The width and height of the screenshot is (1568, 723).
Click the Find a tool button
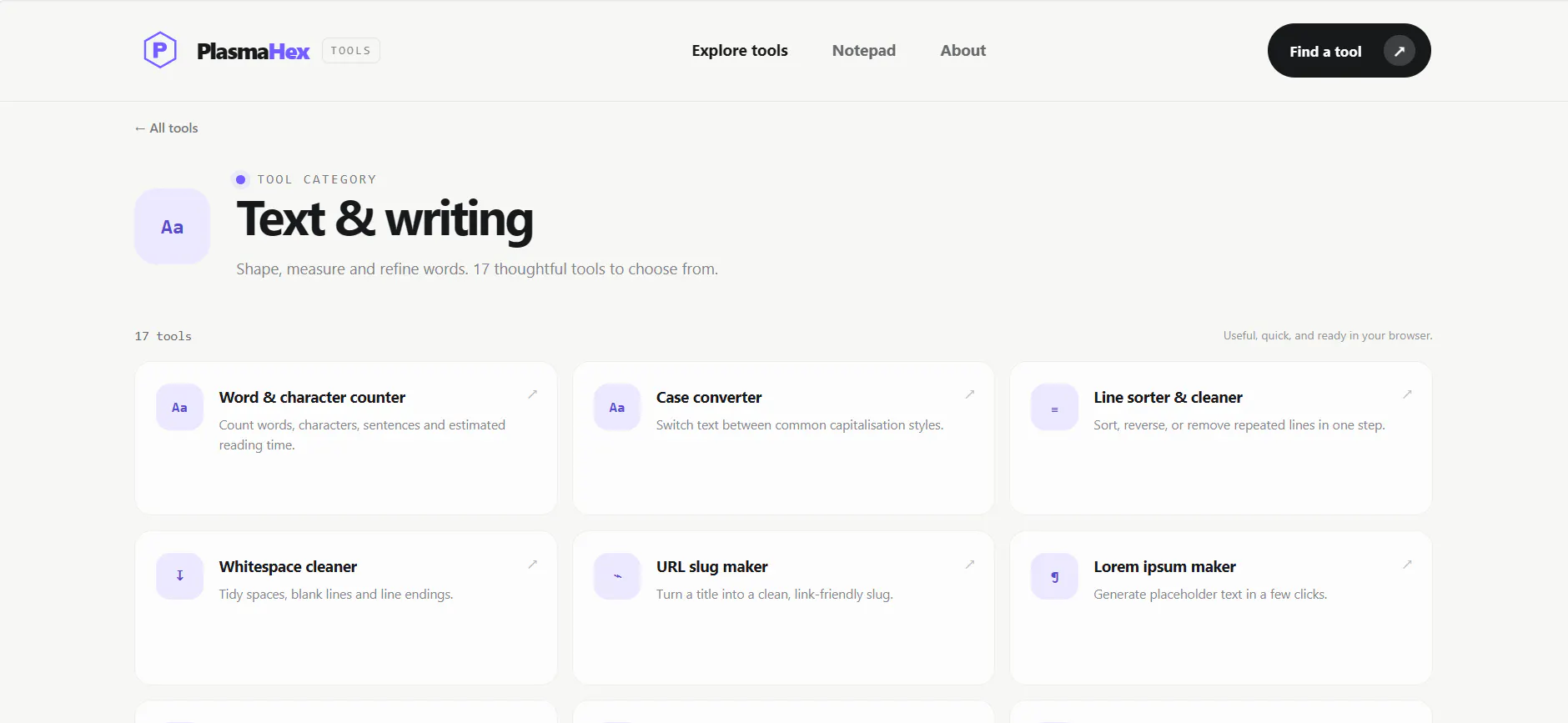point(1349,51)
